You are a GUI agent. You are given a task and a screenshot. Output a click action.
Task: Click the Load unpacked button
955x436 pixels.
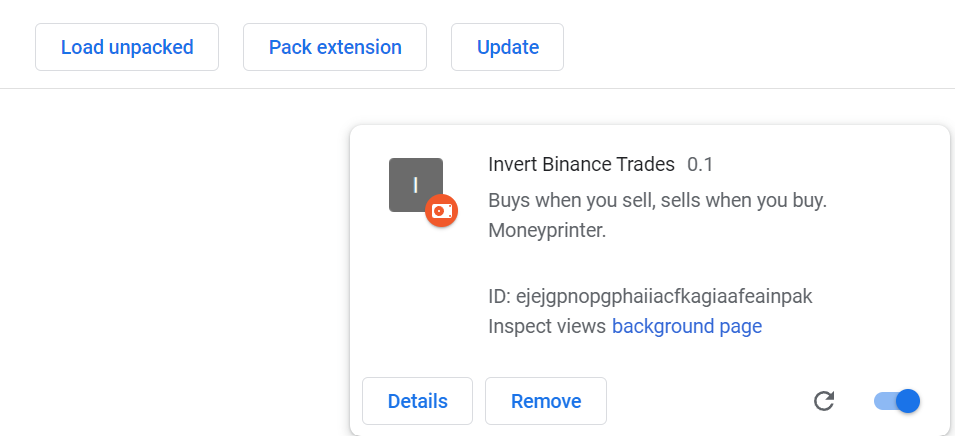127,47
